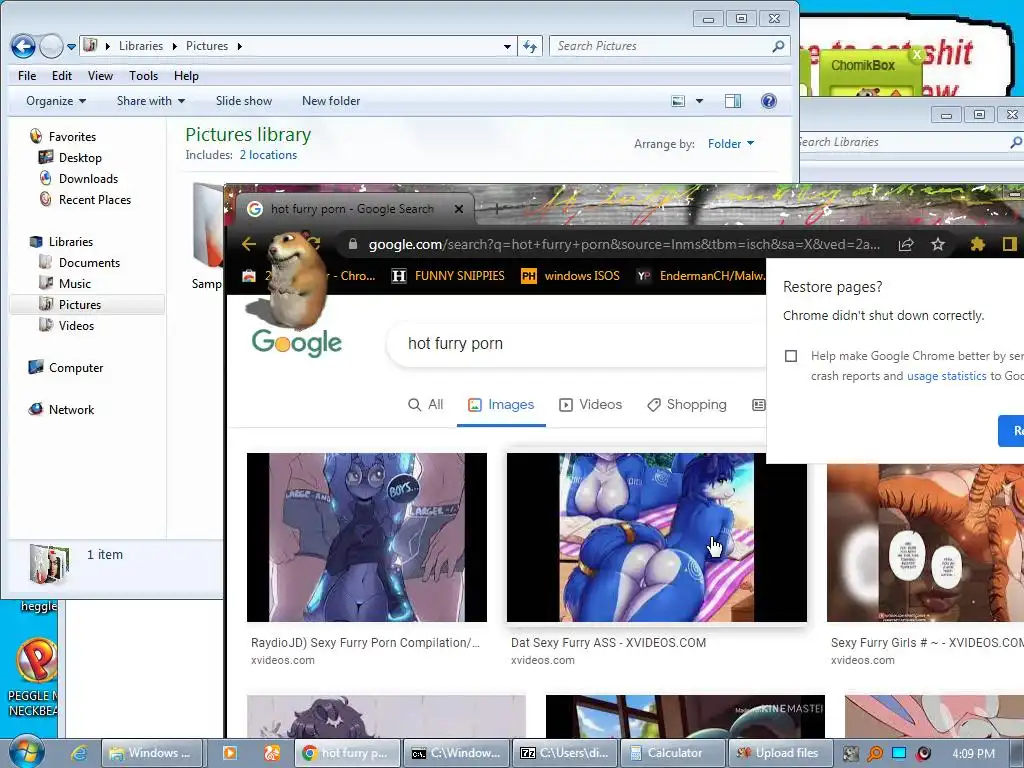Open Explorer Help question mark icon
The height and width of the screenshot is (768, 1024).
click(769, 101)
